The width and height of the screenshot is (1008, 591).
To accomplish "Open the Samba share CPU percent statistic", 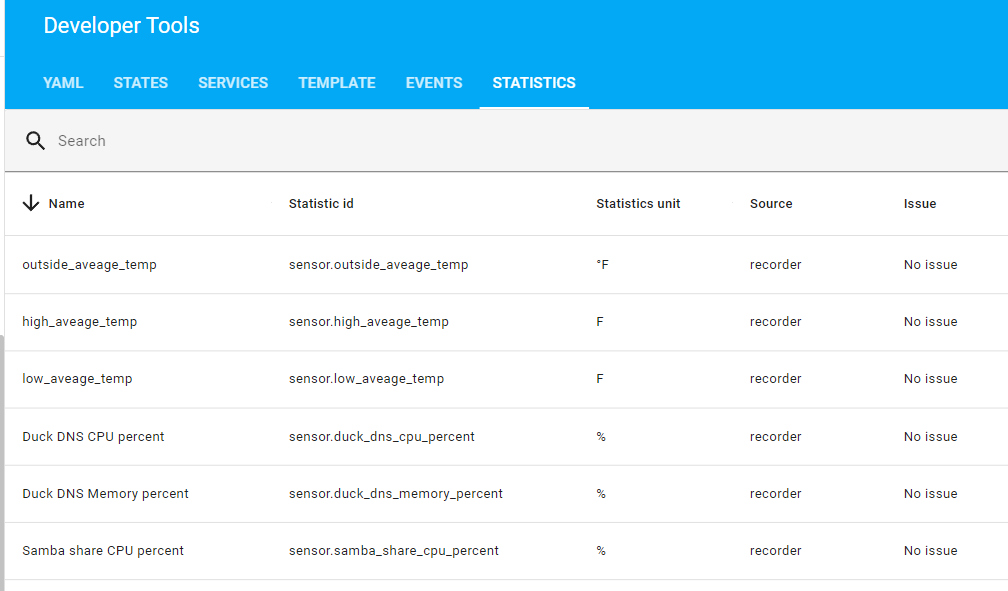I will [x=103, y=550].
